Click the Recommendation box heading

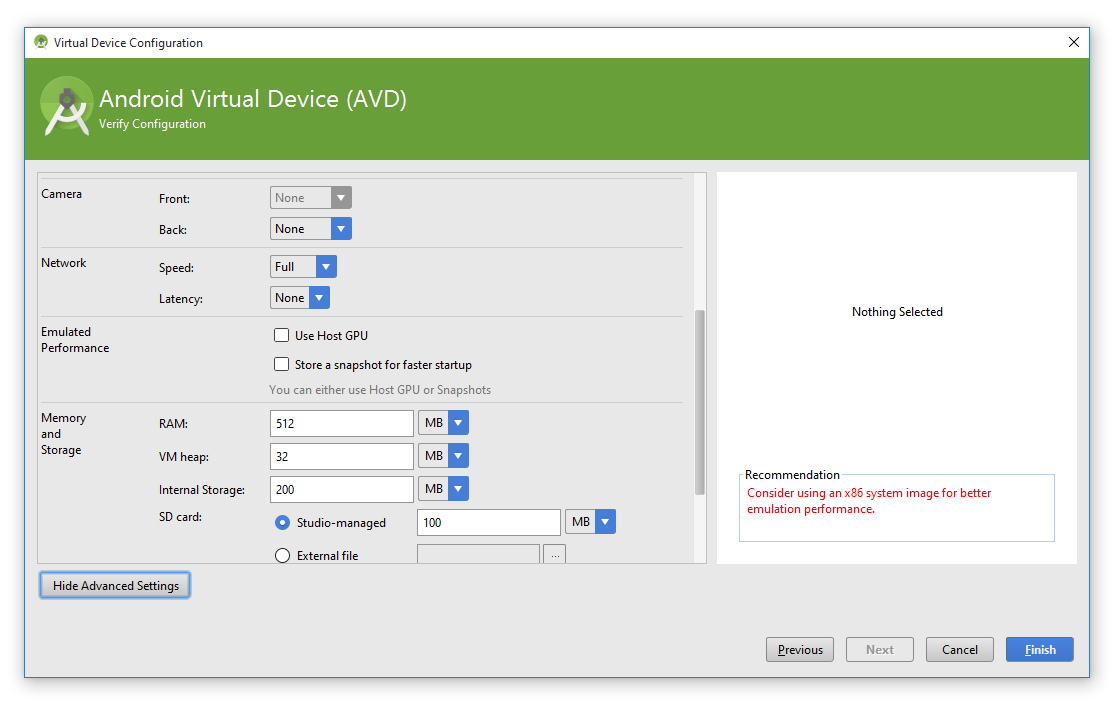point(792,474)
